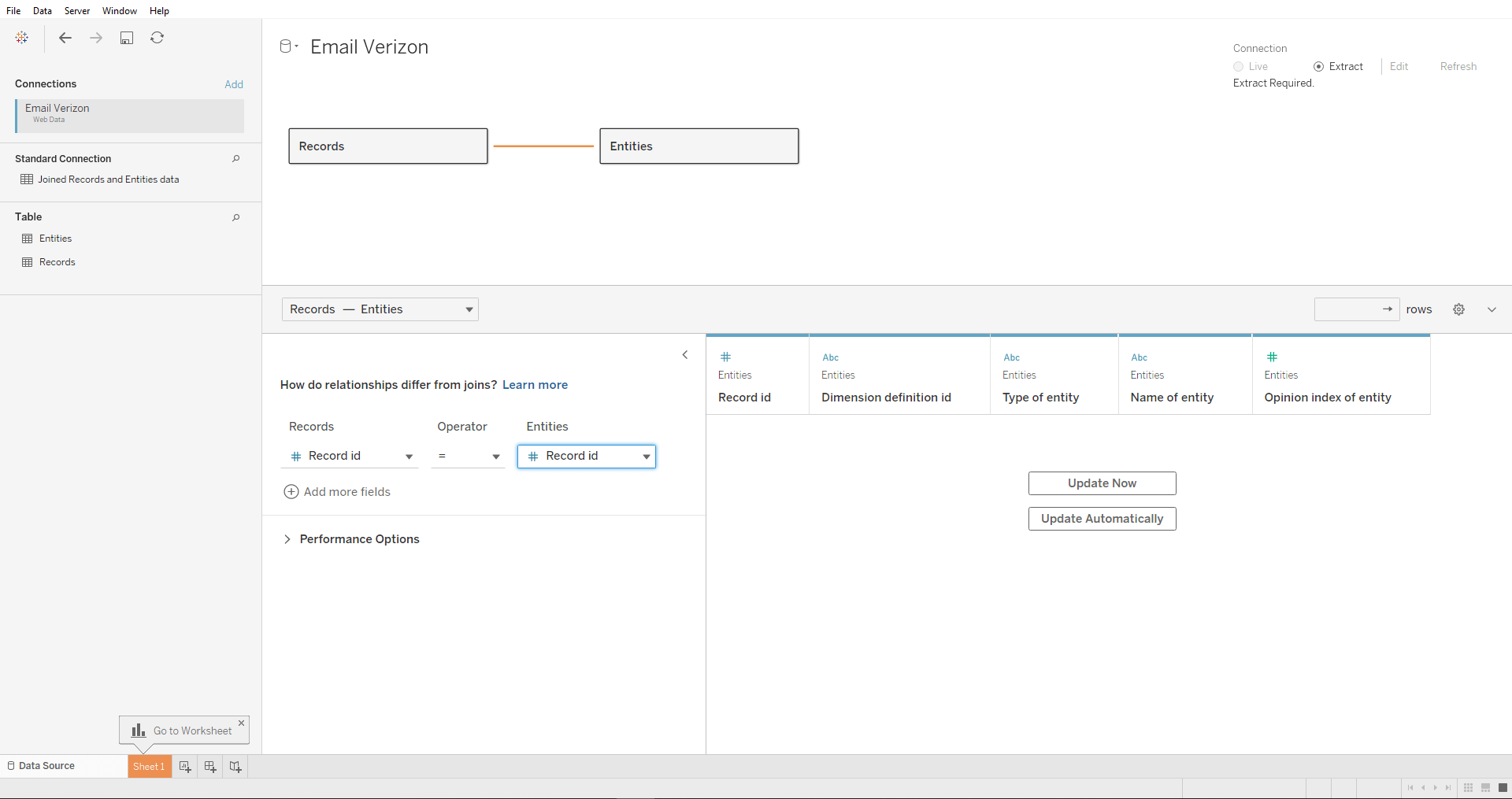Click the Update Automatically button
This screenshot has height=799, width=1512.
click(1102, 519)
